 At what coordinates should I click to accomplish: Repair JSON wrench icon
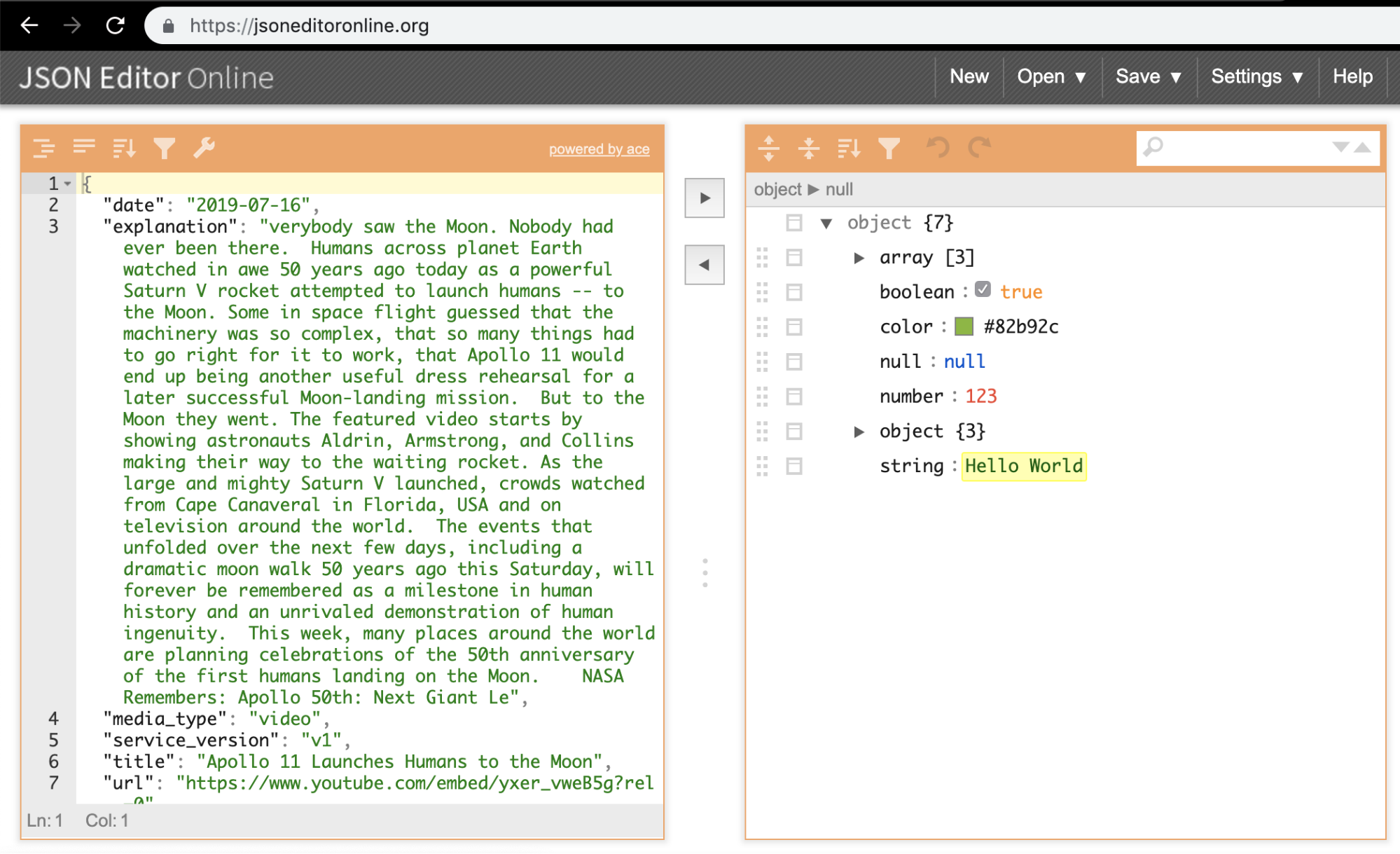click(x=204, y=148)
